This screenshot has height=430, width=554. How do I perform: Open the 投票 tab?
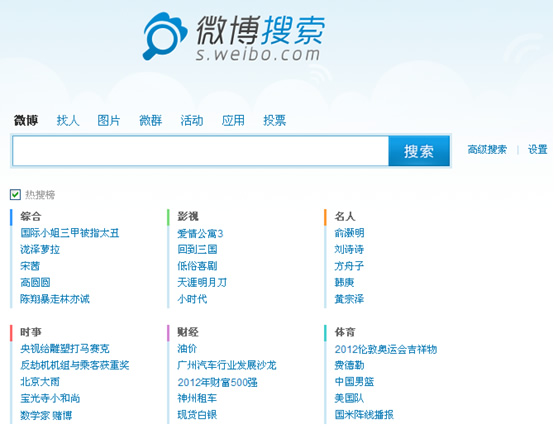tap(275, 120)
